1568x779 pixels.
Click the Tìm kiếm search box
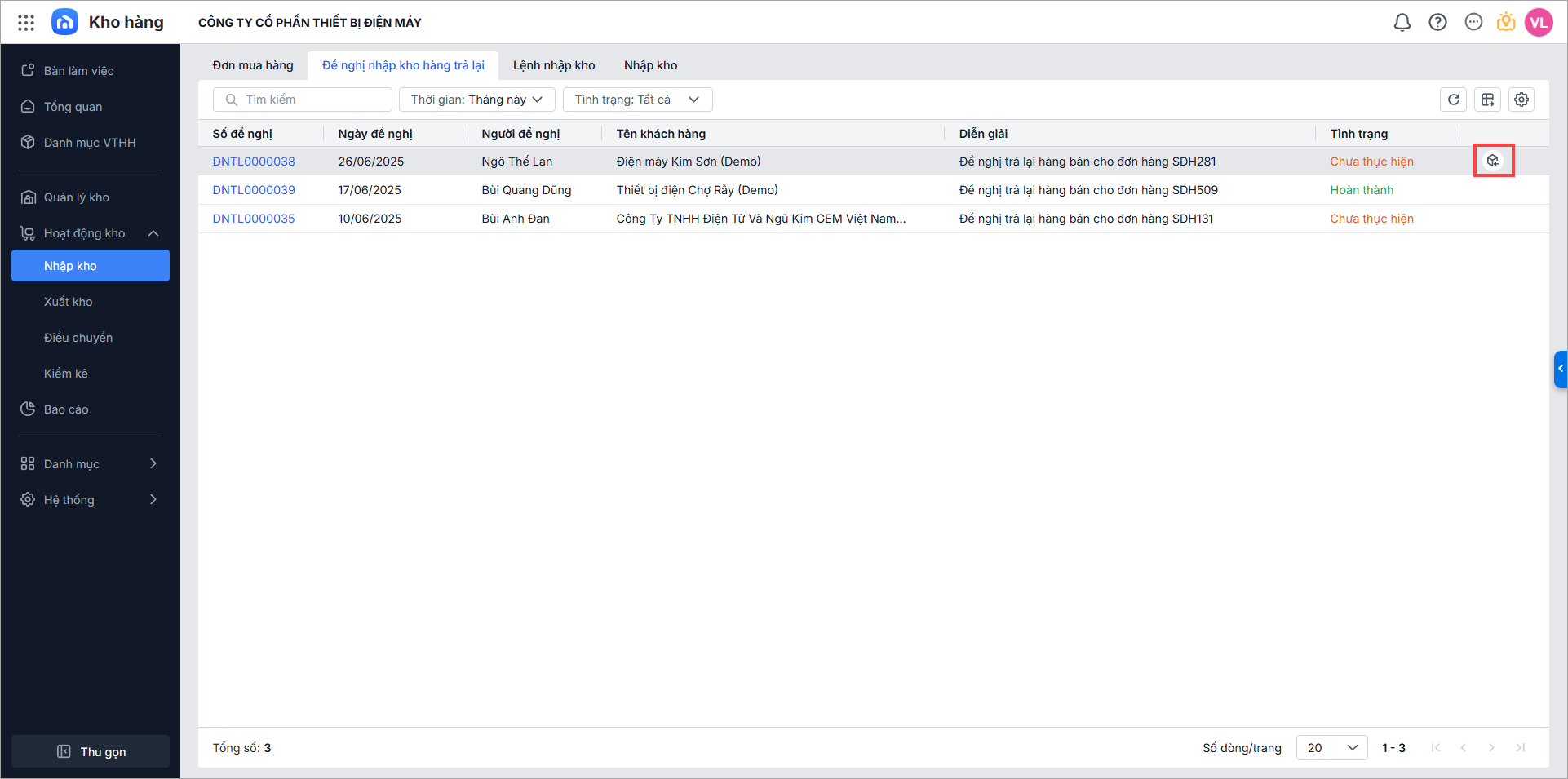(x=303, y=100)
